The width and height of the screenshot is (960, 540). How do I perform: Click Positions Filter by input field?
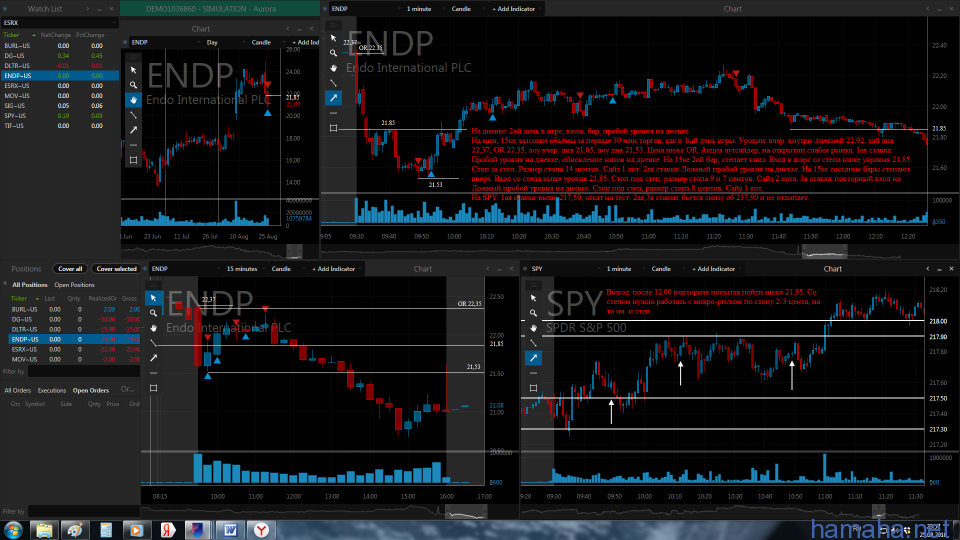(x=84, y=372)
